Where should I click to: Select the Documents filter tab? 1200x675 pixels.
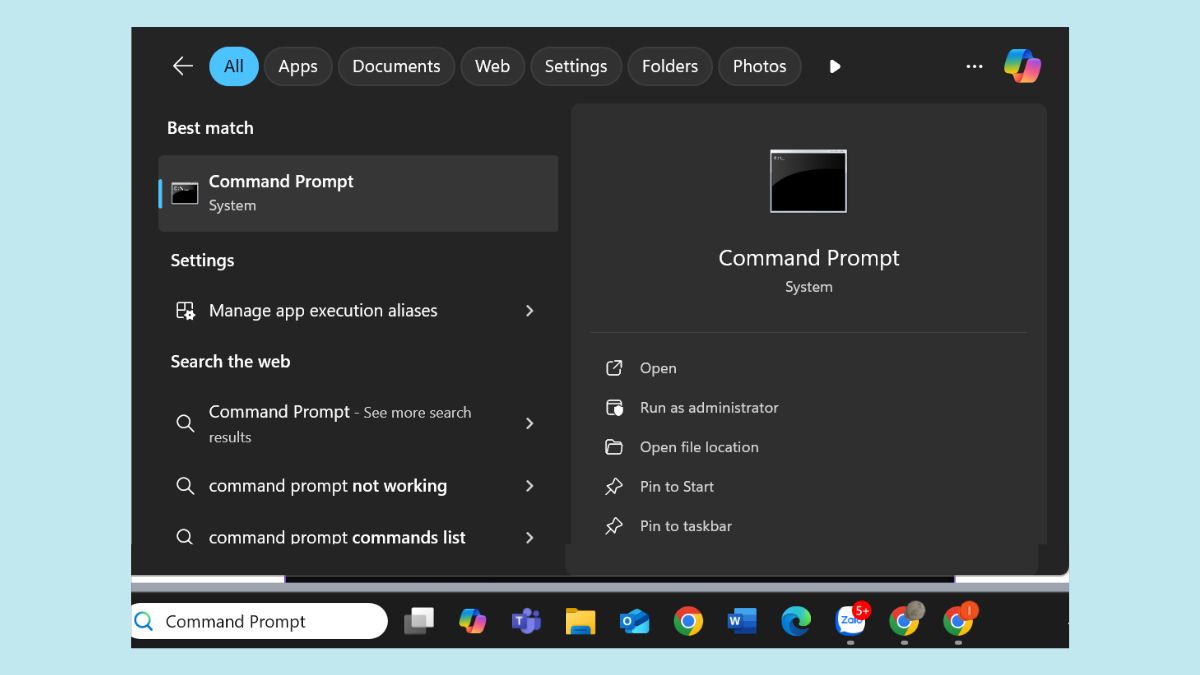(x=396, y=66)
